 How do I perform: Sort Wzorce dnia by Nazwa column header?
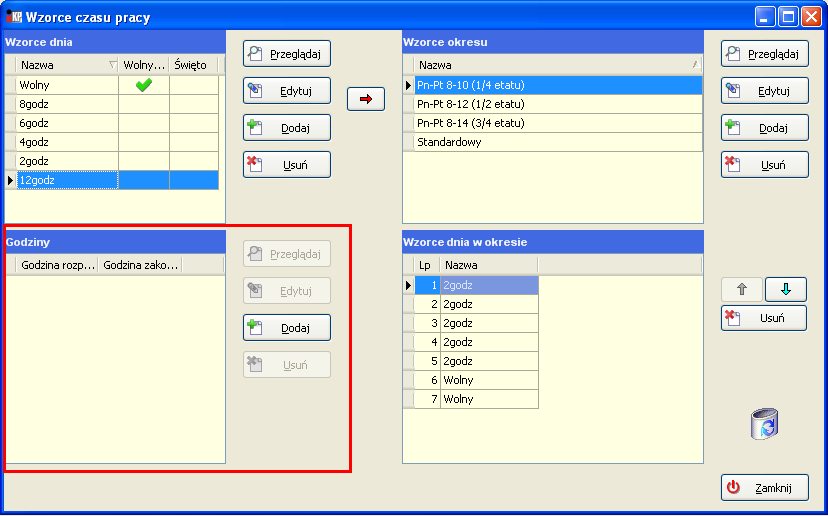click(x=67, y=65)
